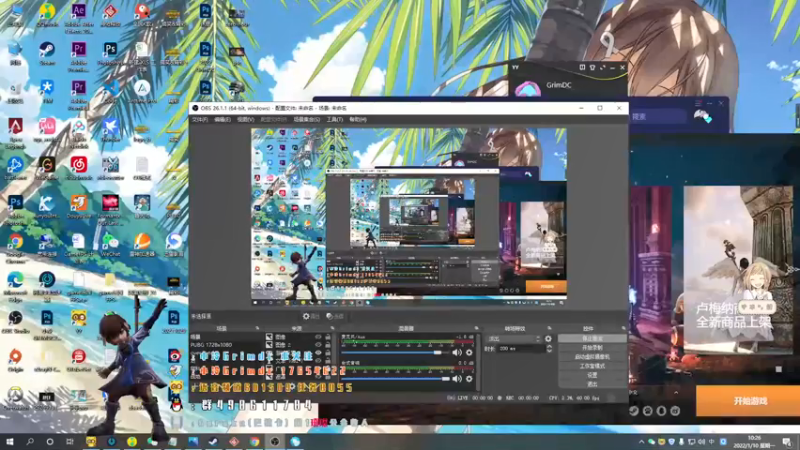Open 场景集合(S) menu in OBS
The width and height of the screenshot is (800, 450).
pos(307,119)
